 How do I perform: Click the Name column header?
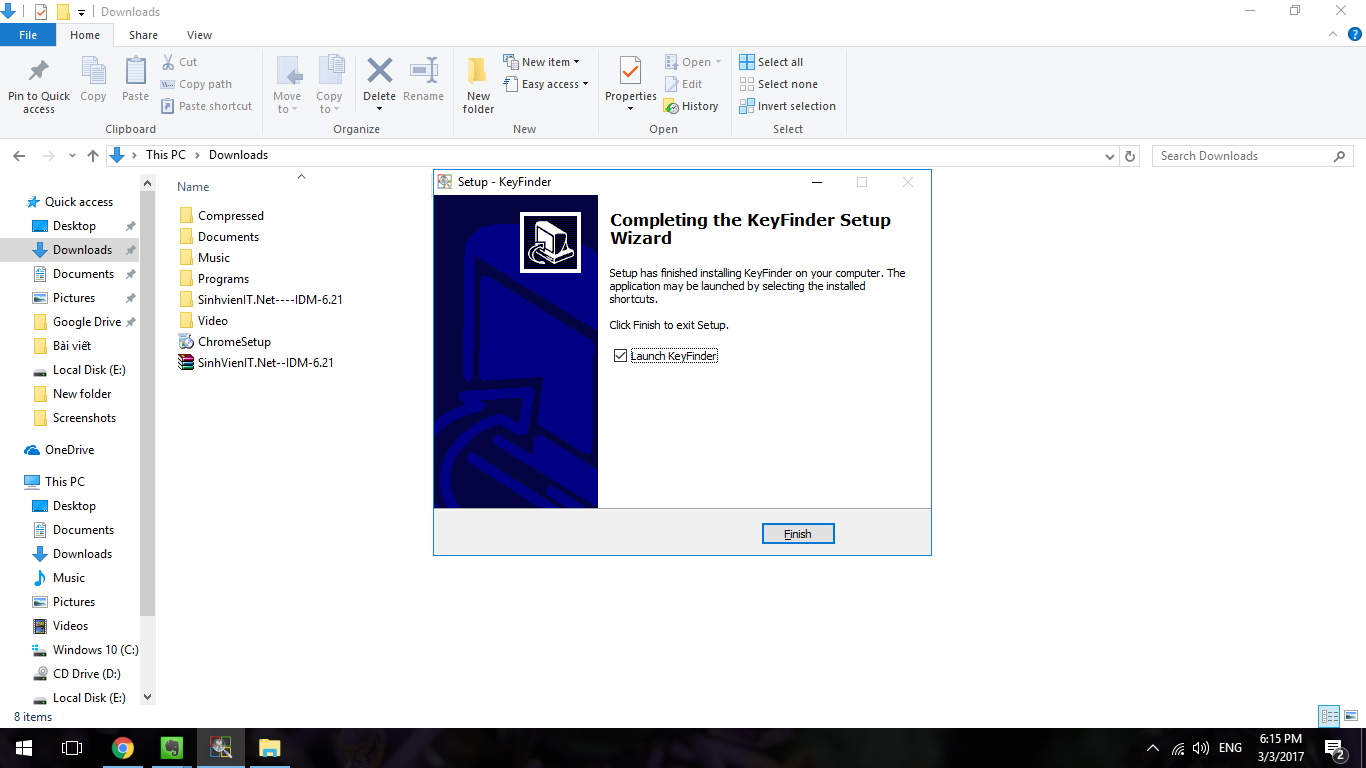194,187
